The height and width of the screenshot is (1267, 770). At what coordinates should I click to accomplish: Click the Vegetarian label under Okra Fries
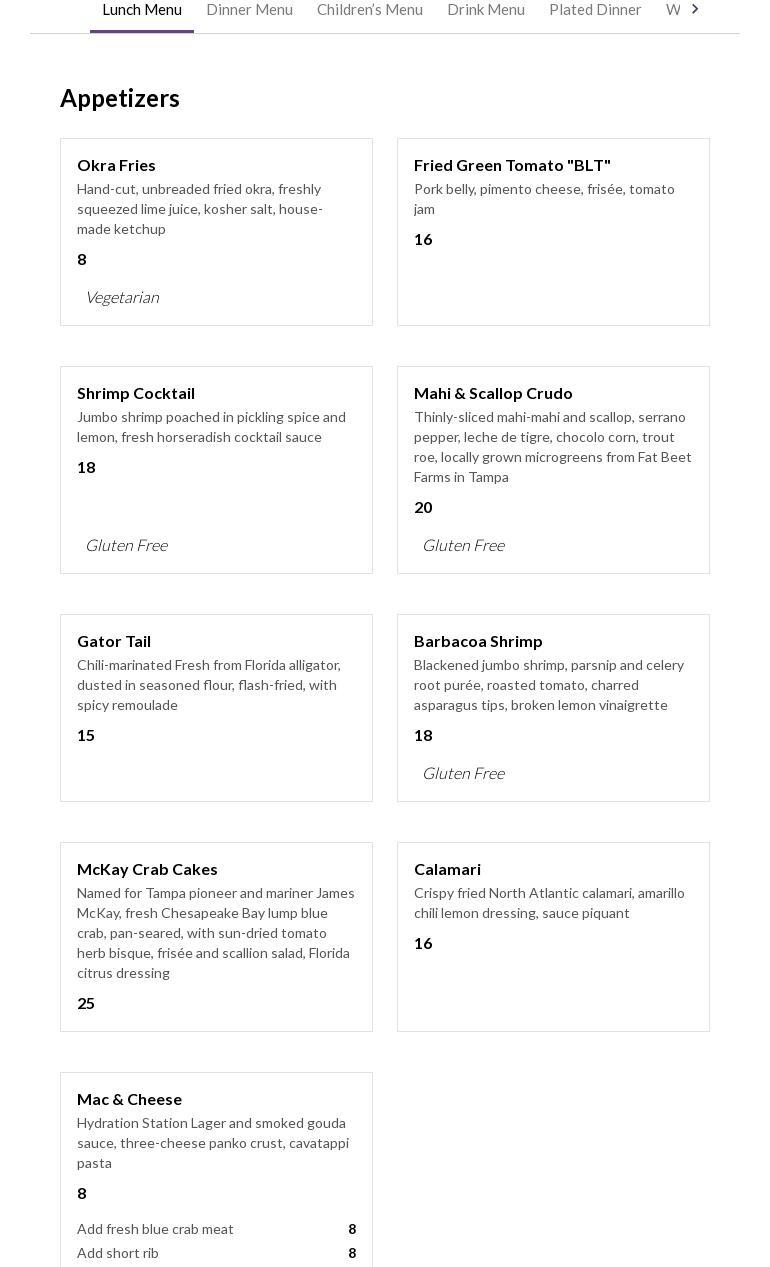coord(122,297)
